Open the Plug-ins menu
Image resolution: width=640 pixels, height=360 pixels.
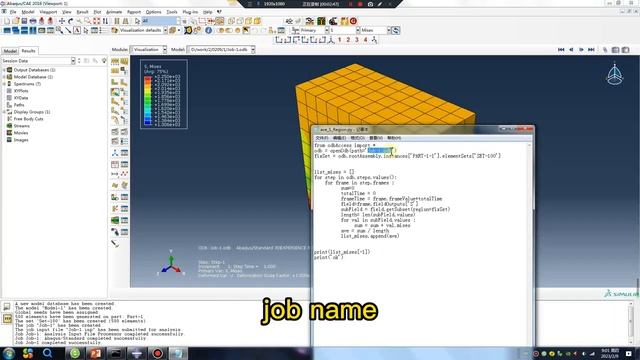tap(190, 12)
